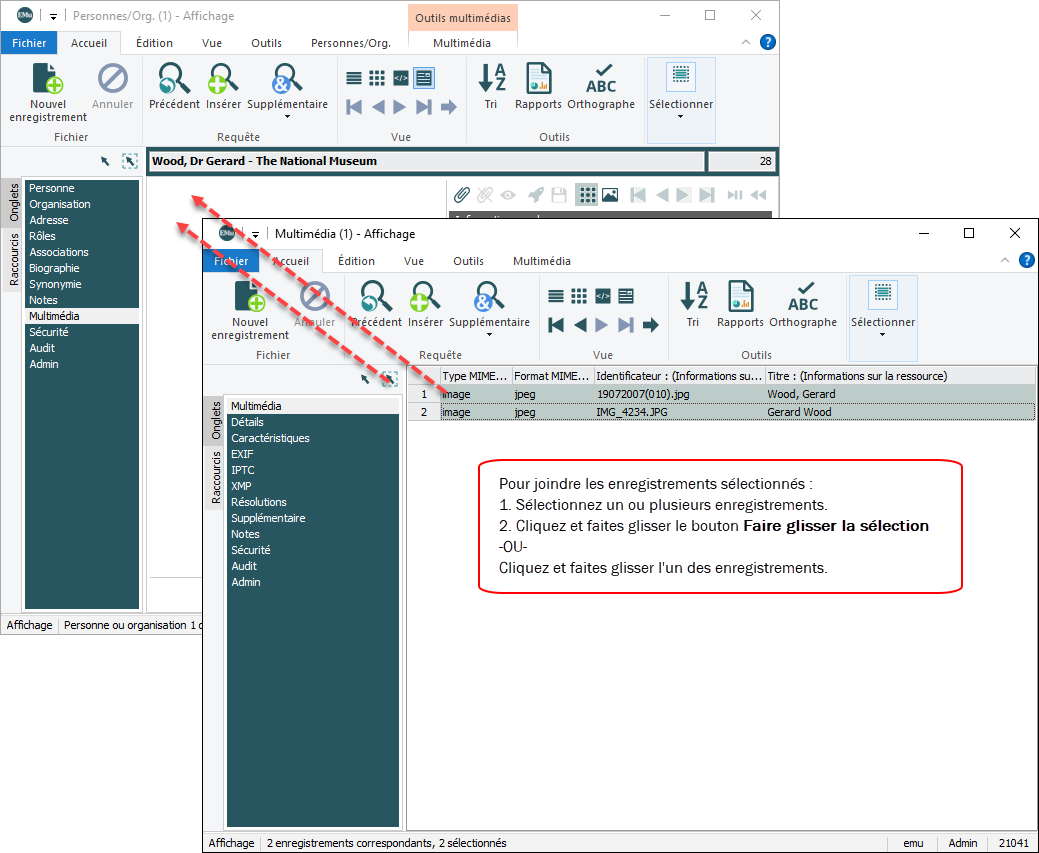Click Insérer search icon in the Multimédia window
This screenshot has height=853, width=1039.
click(425, 304)
